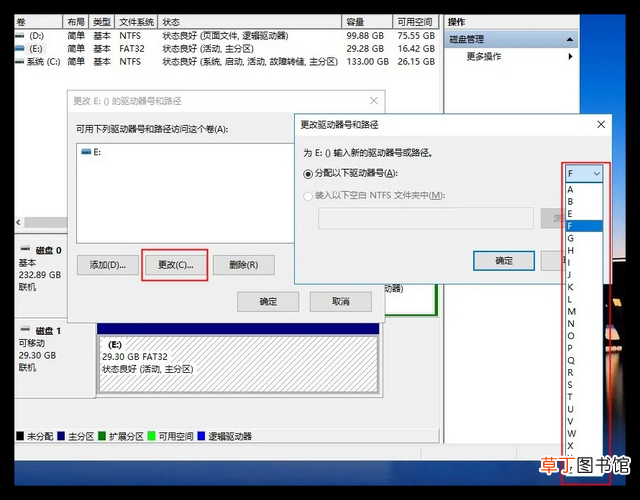Click the E: volume drive icon in volume list

[20, 49]
